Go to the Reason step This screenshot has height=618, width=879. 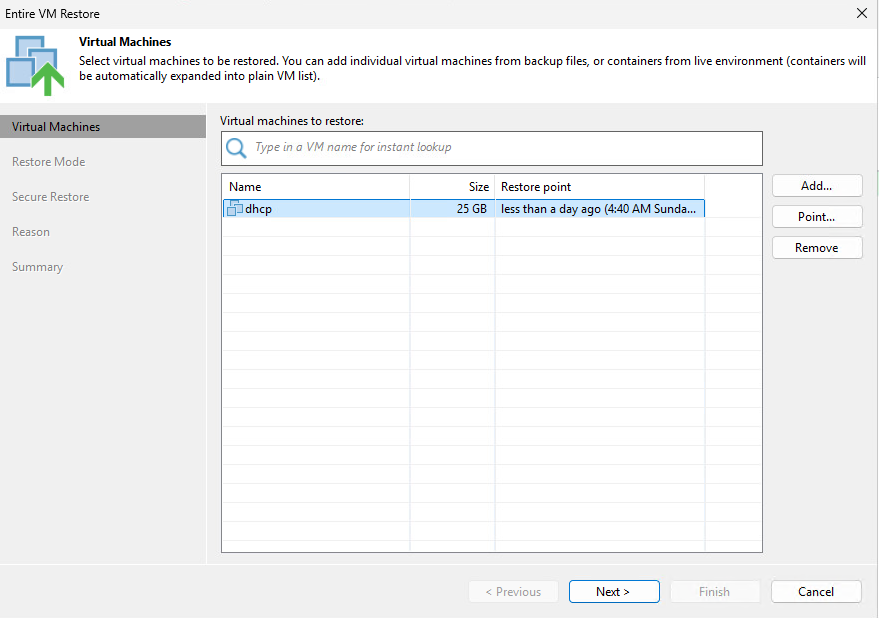[31, 231]
